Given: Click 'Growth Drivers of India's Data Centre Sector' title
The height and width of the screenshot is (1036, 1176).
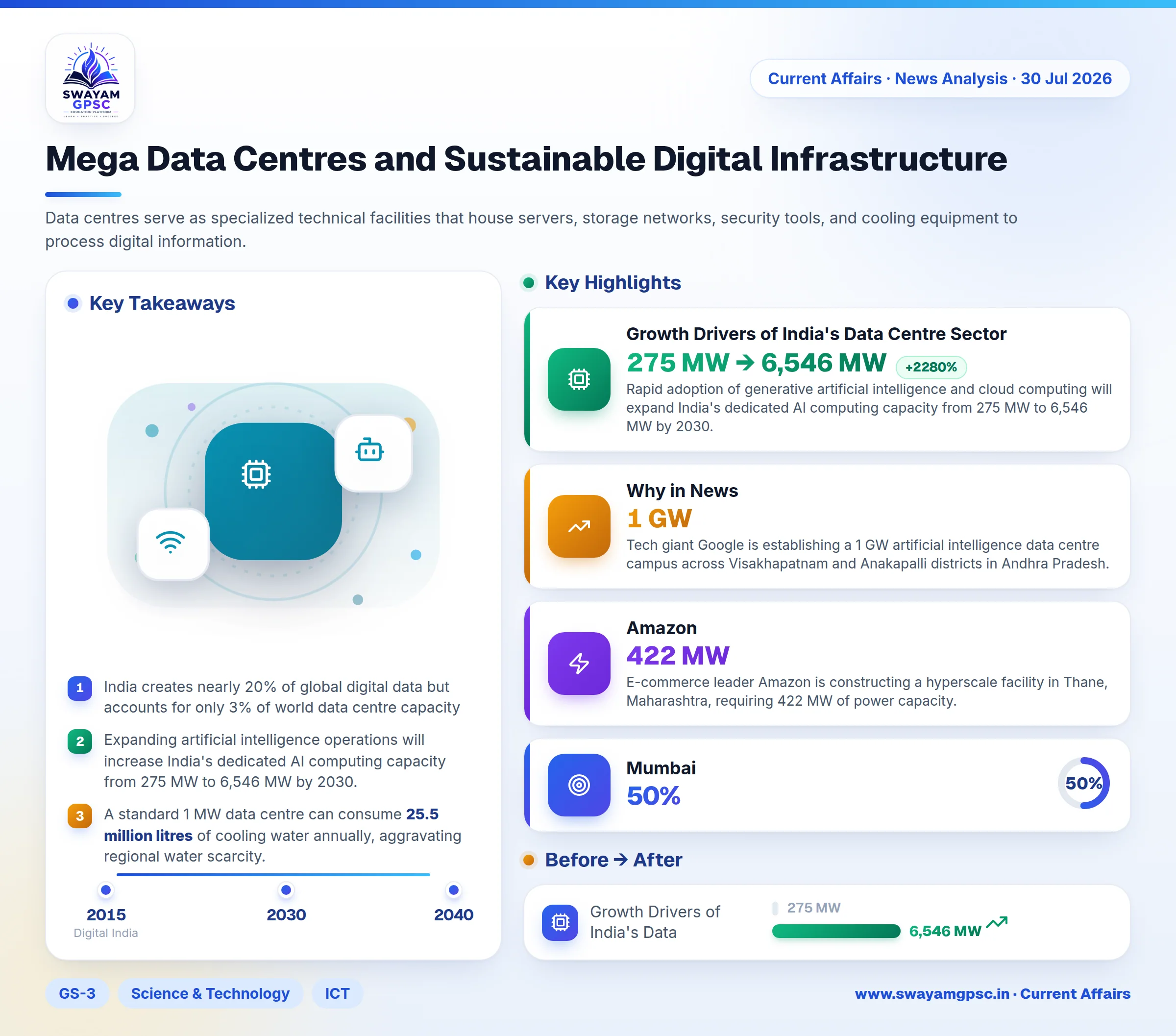Looking at the screenshot, I should (x=816, y=334).
